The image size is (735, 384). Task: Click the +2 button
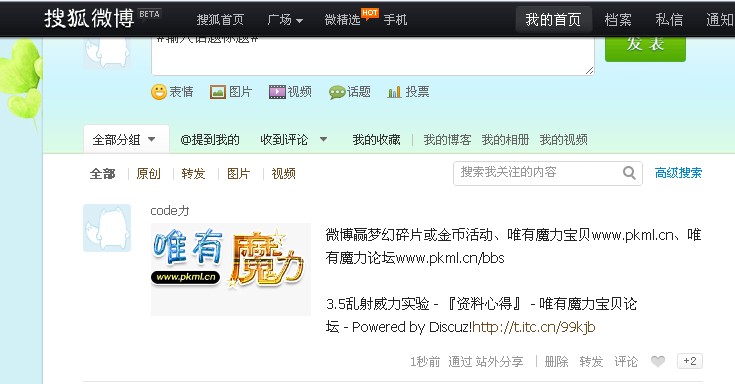tap(690, 361)
